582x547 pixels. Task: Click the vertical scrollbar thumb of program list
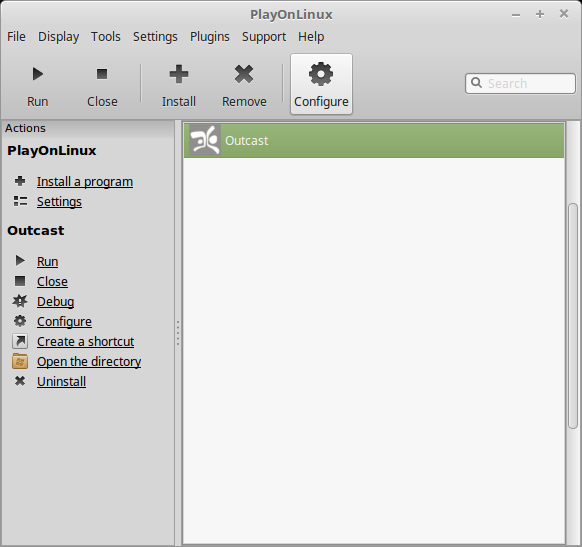point(573,316)
